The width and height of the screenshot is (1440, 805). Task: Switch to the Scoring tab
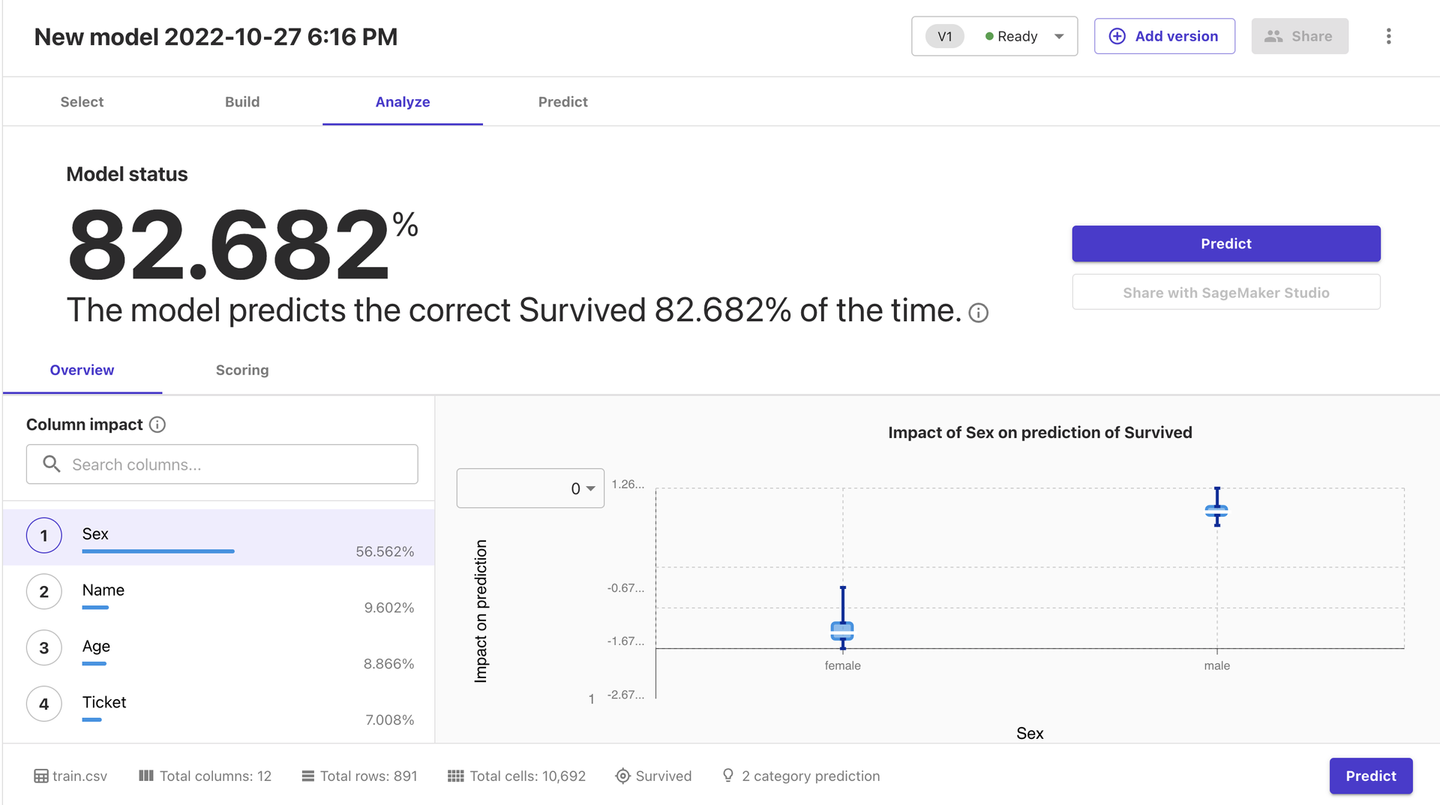click(x=242, y=370)
